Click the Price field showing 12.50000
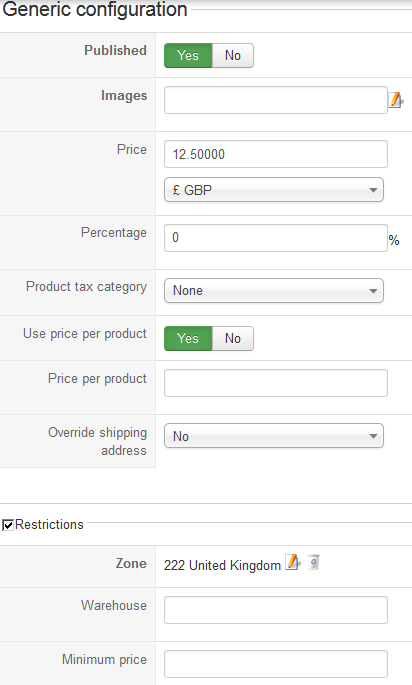This screenshot has height=685, width=412. click(x=276, y=154)
